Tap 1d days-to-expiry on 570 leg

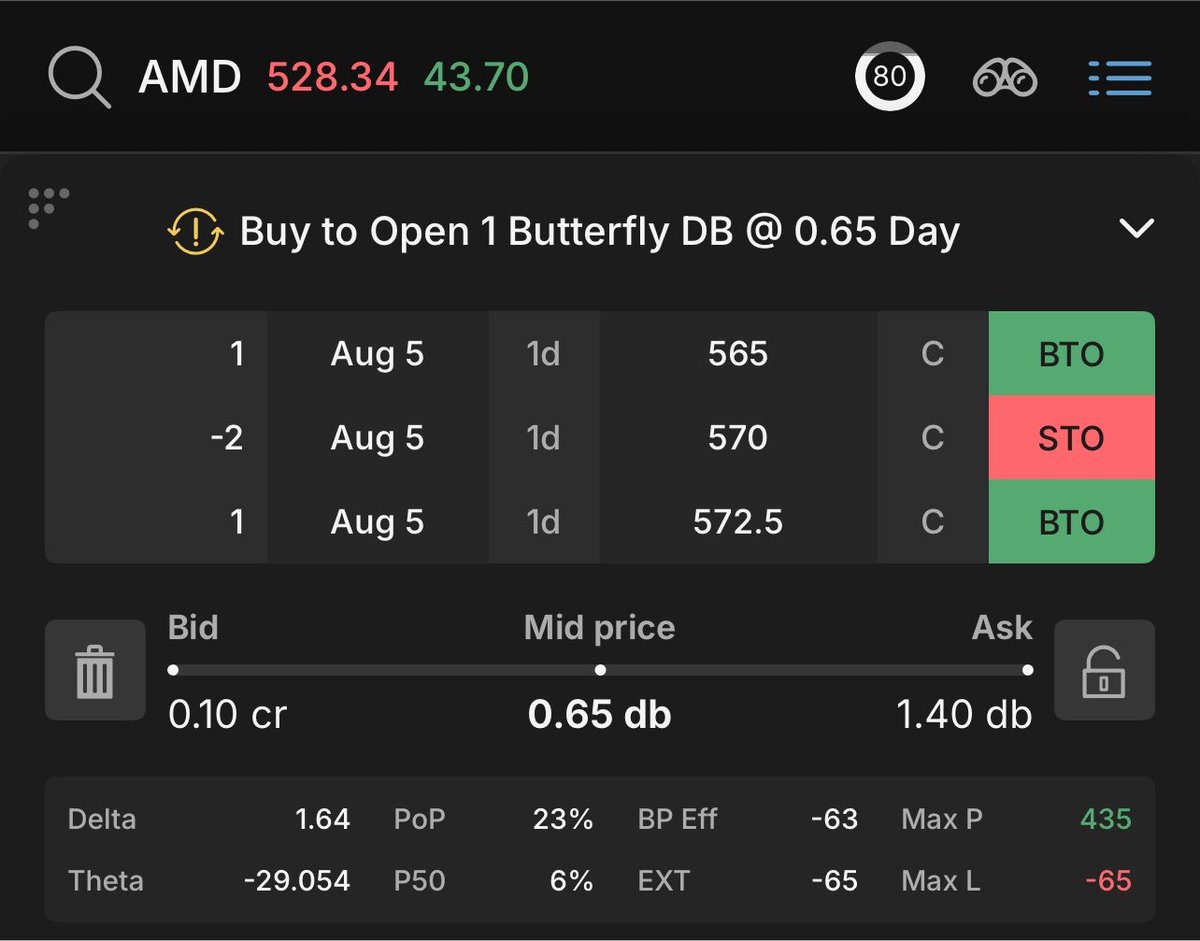pyautogui.click(x=544, y=438)
